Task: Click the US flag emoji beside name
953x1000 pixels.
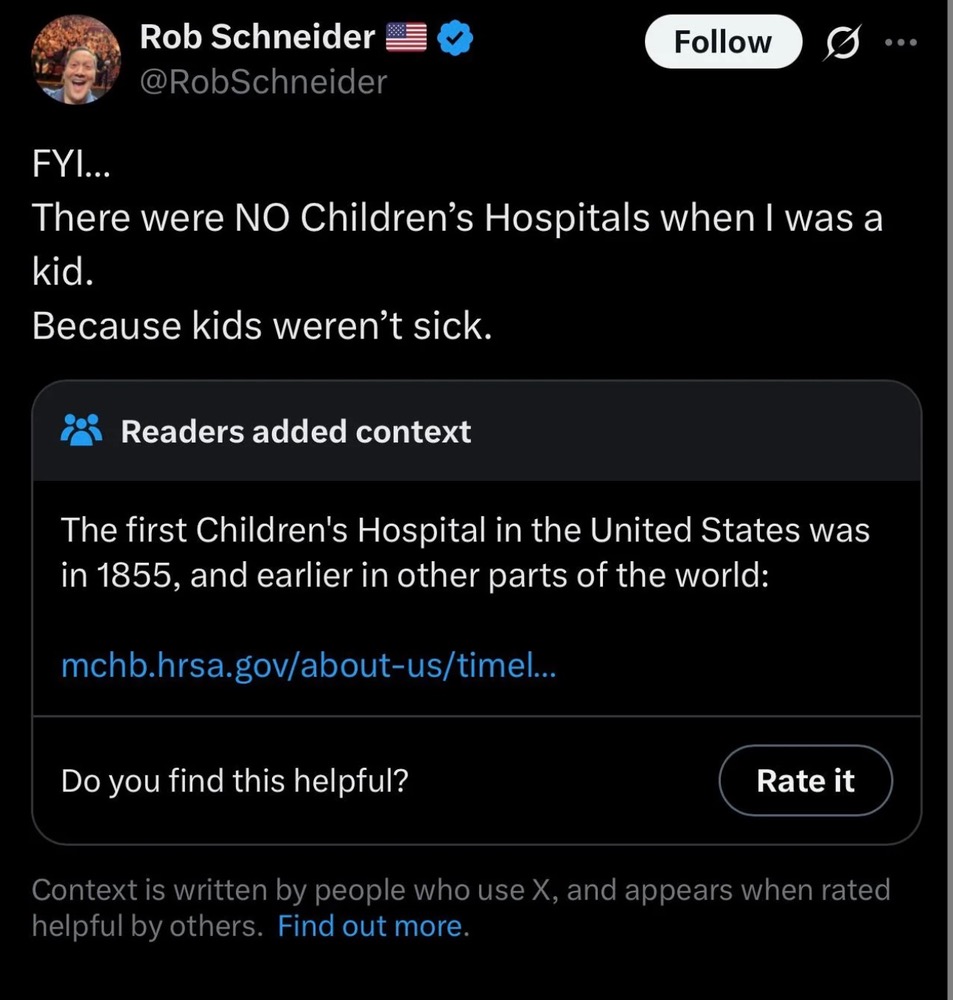Action: 406,39
